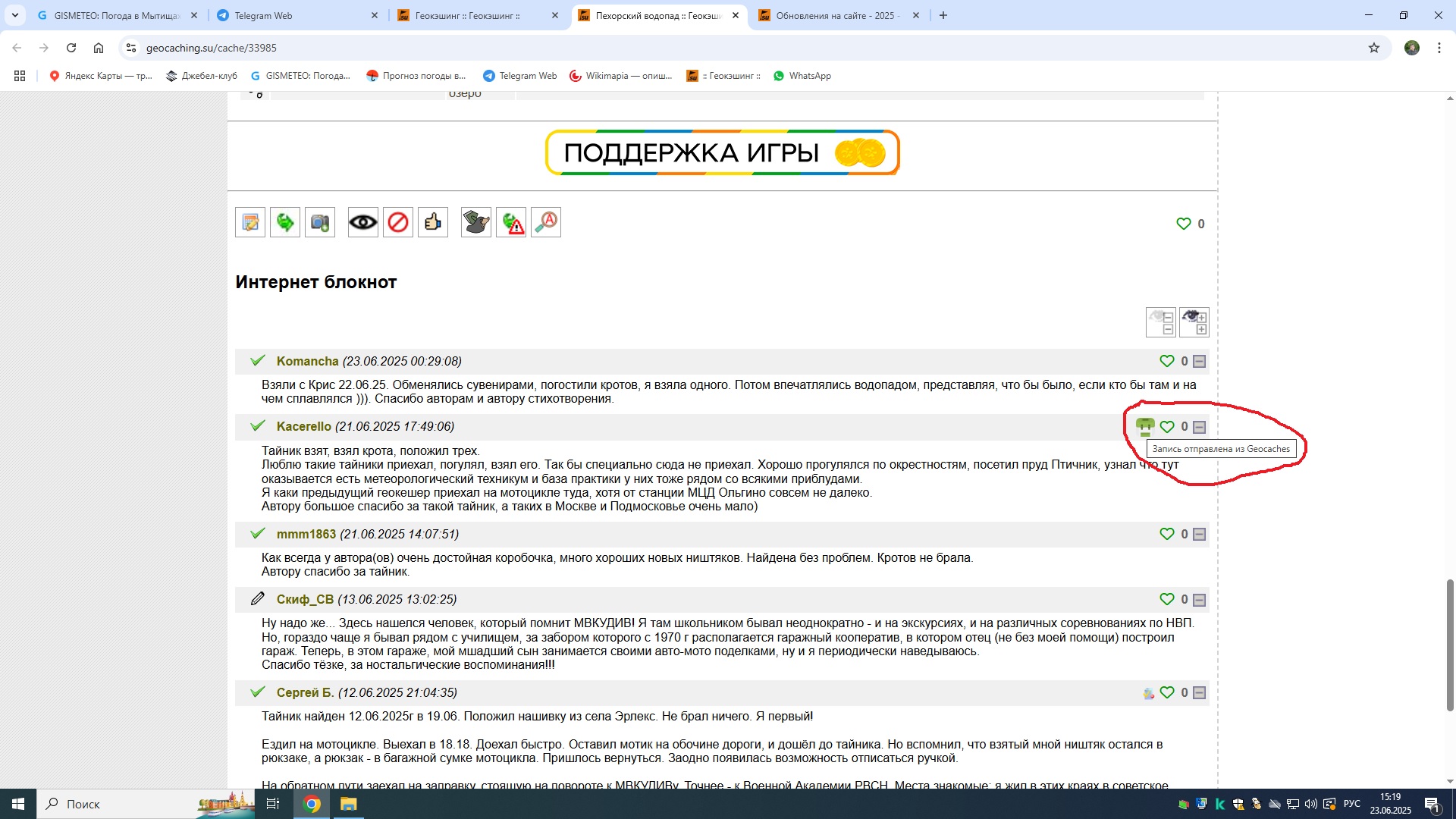1456x819 pixels.
Task: Click the magnifier with letter A icon
Action: click(x=546, y=222)
